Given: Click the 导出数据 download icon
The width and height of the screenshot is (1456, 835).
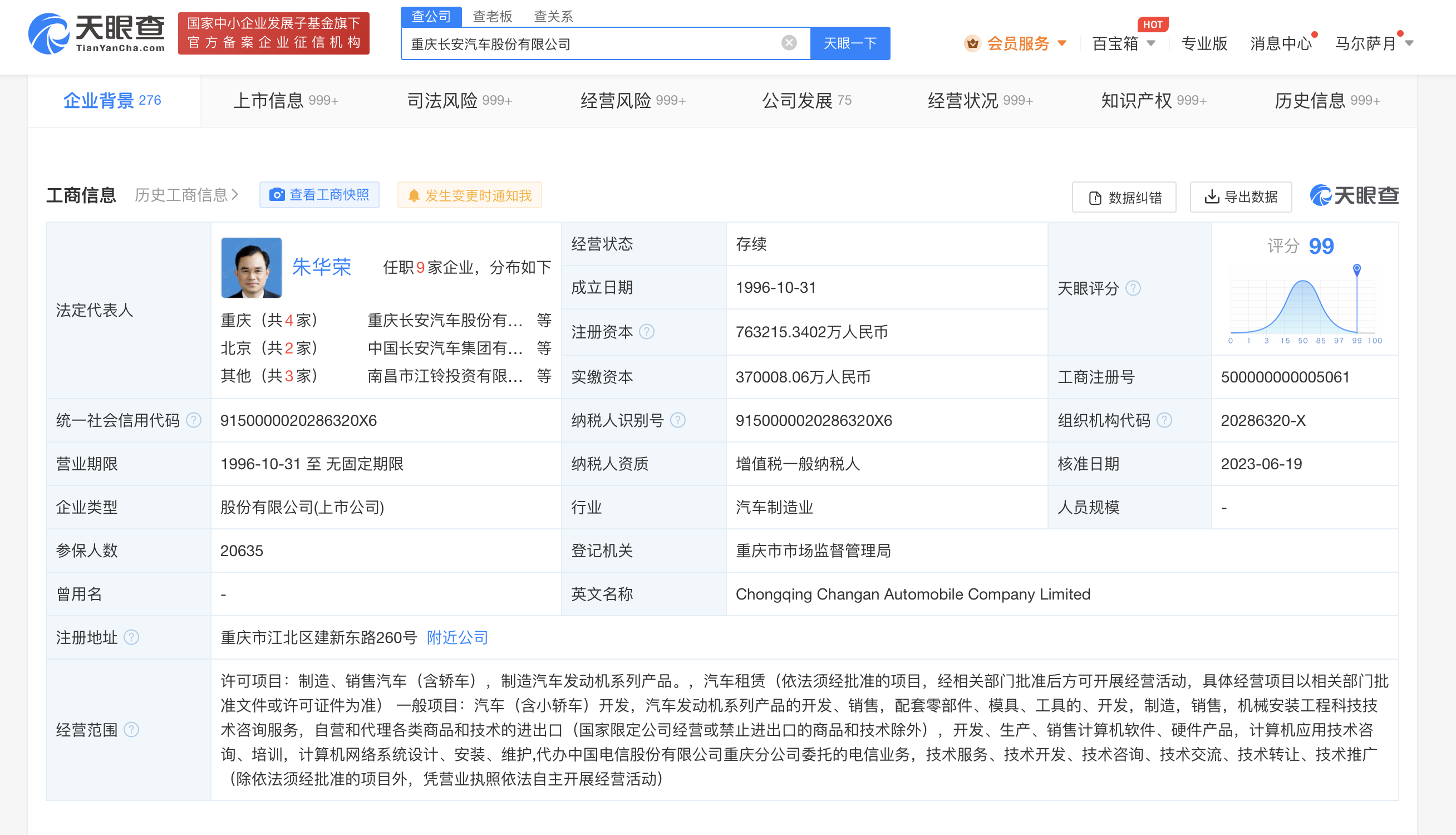Looking at the screenshot, I should [1211, 197].
